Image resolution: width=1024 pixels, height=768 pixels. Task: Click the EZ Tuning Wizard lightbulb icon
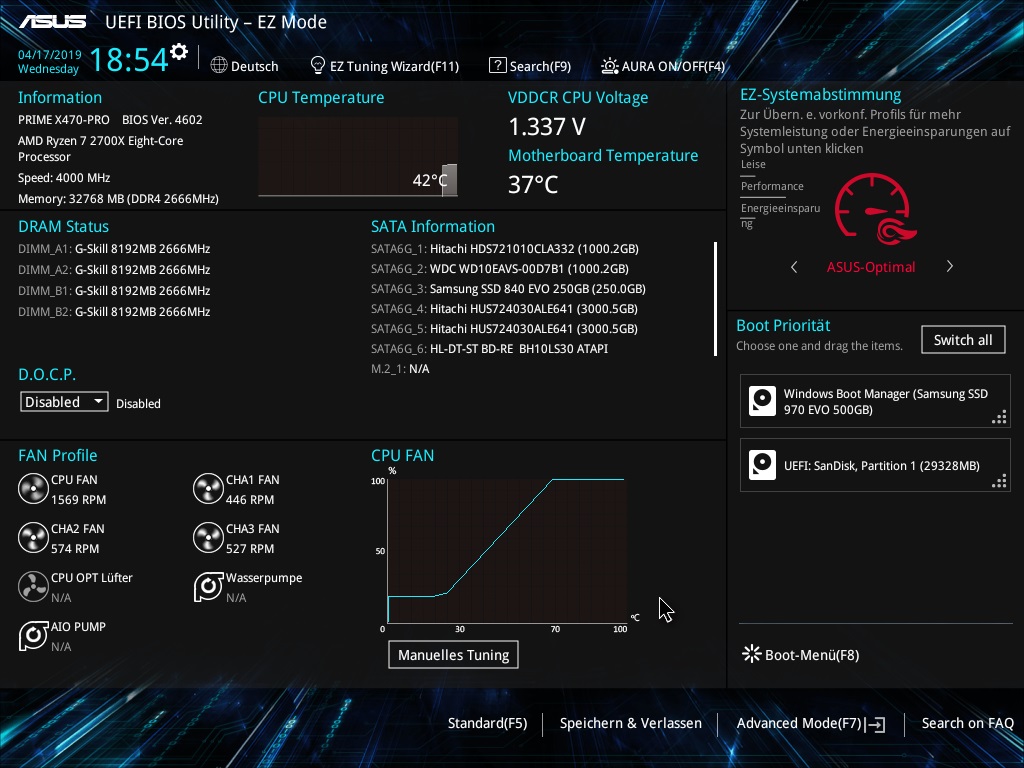tap(317, 65)
